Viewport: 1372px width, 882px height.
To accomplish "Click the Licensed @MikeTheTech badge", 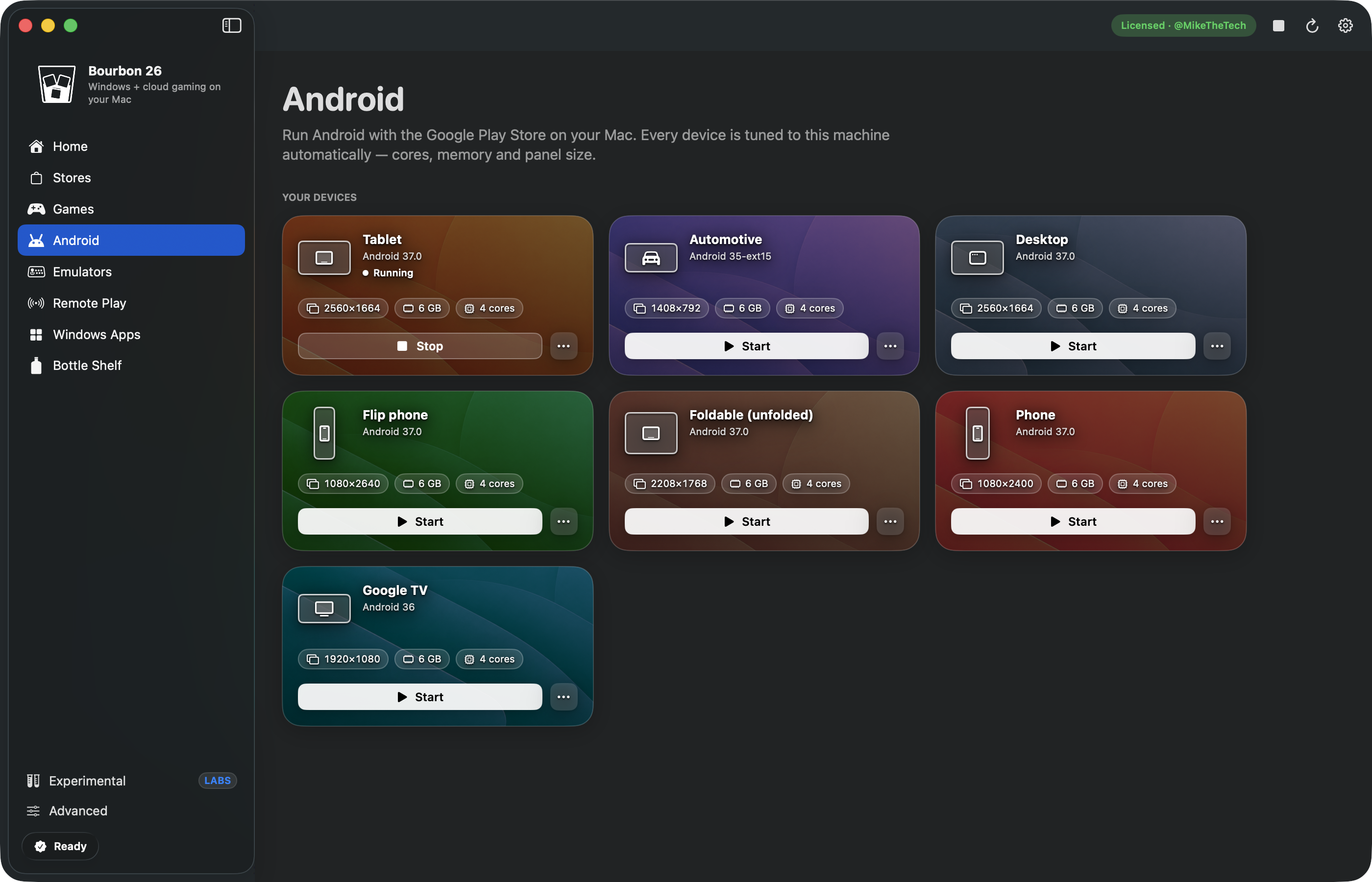I will 1183,25.
